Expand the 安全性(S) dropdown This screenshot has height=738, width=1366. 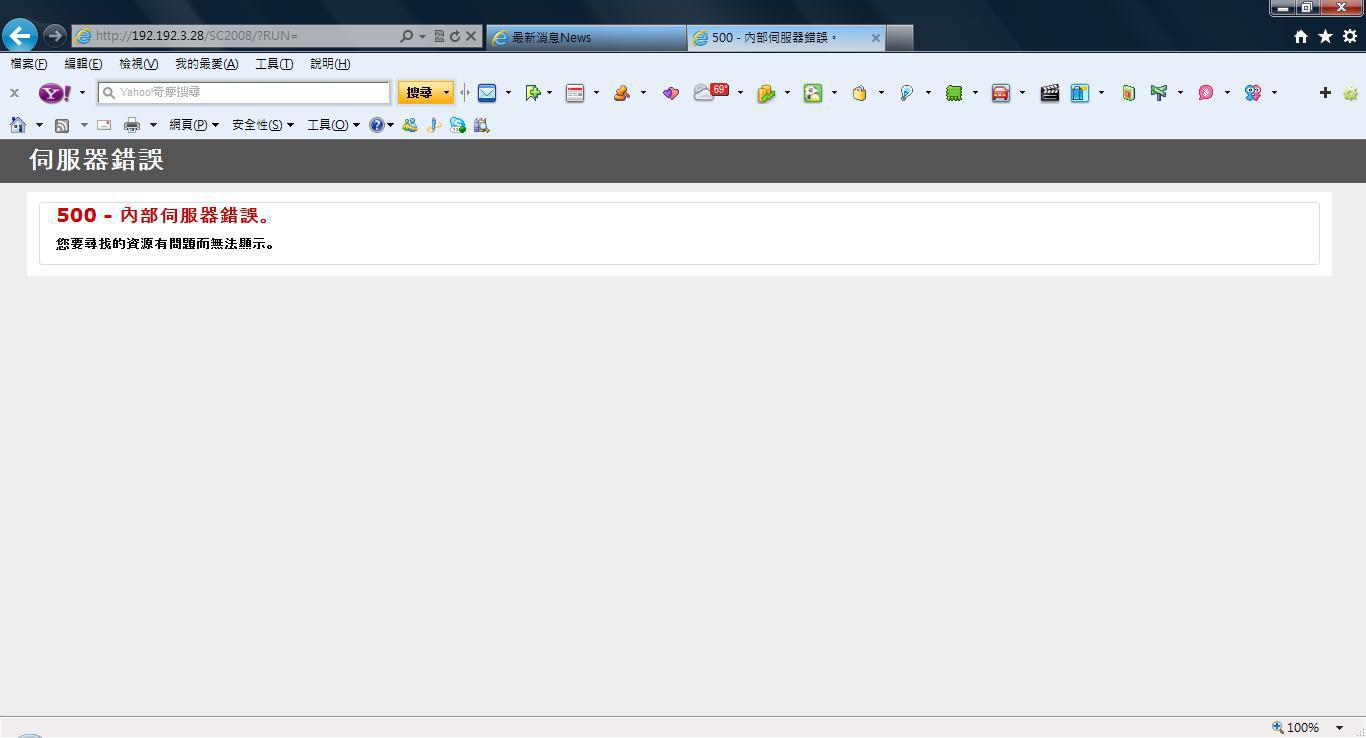point(263,125)
